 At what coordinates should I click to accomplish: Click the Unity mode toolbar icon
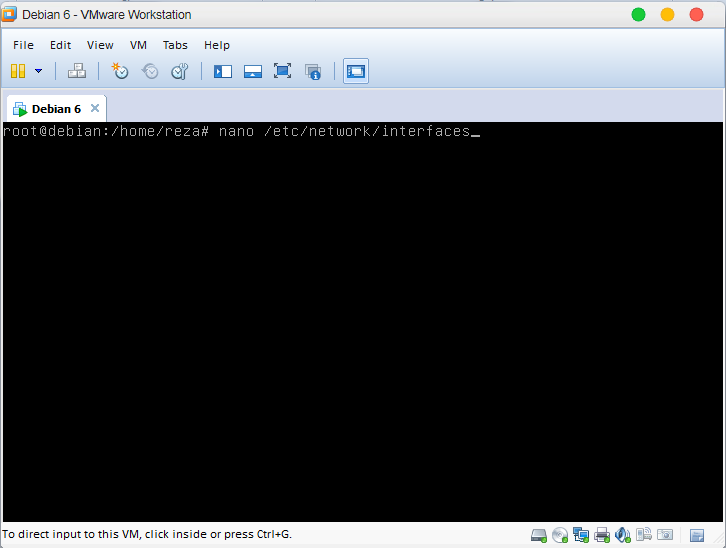[x=313, y=72]
